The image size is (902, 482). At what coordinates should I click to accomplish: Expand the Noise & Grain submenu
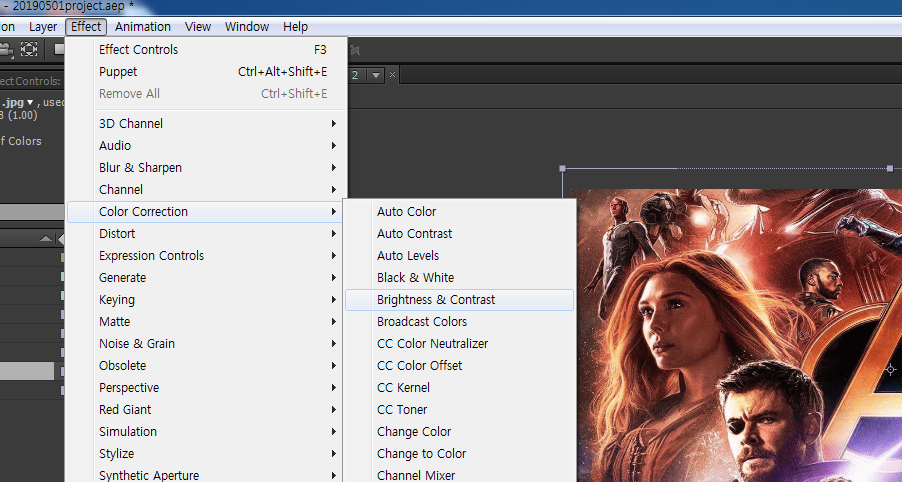(207, 343)
